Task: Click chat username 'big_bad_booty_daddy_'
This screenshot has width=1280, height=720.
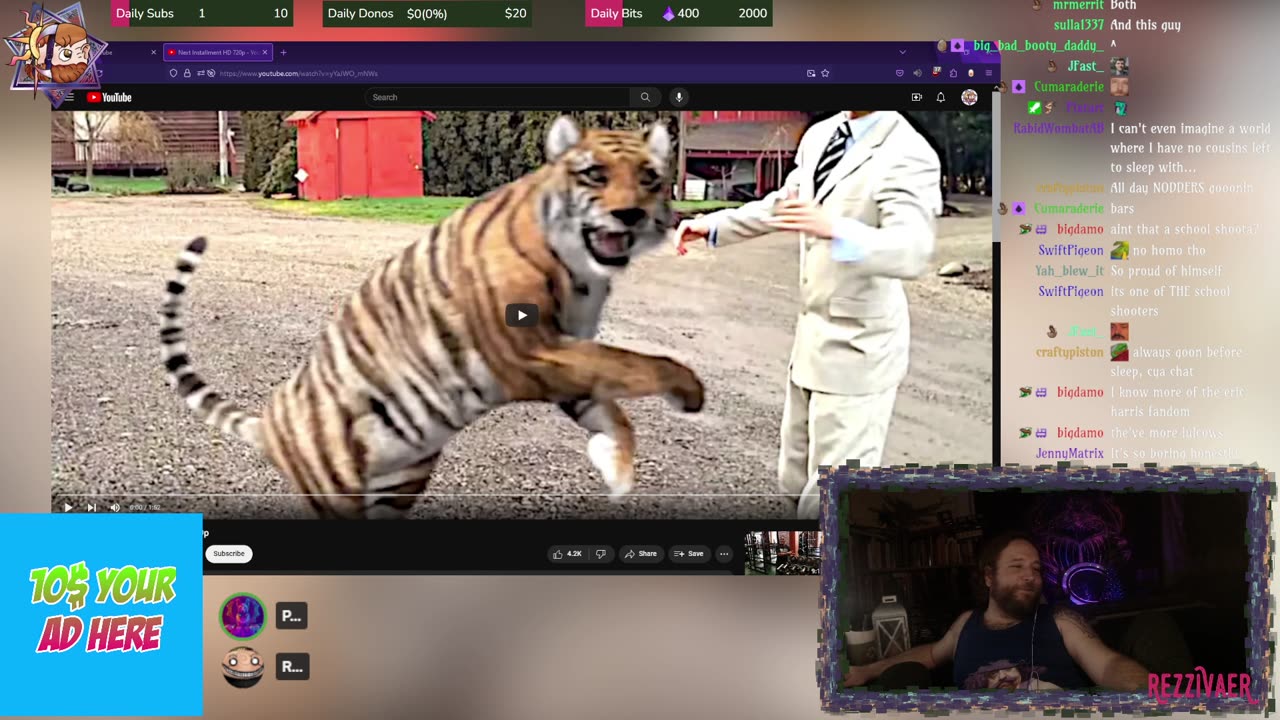Action: pos(1039,45)
